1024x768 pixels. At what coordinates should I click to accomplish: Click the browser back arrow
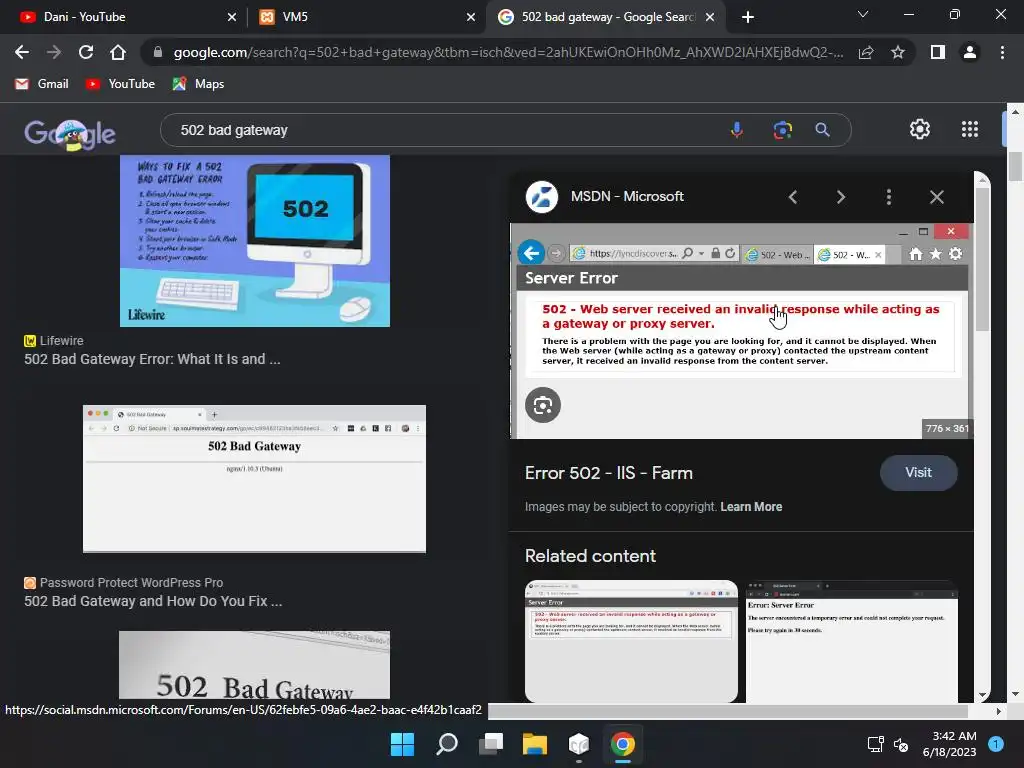coord(22,52)
